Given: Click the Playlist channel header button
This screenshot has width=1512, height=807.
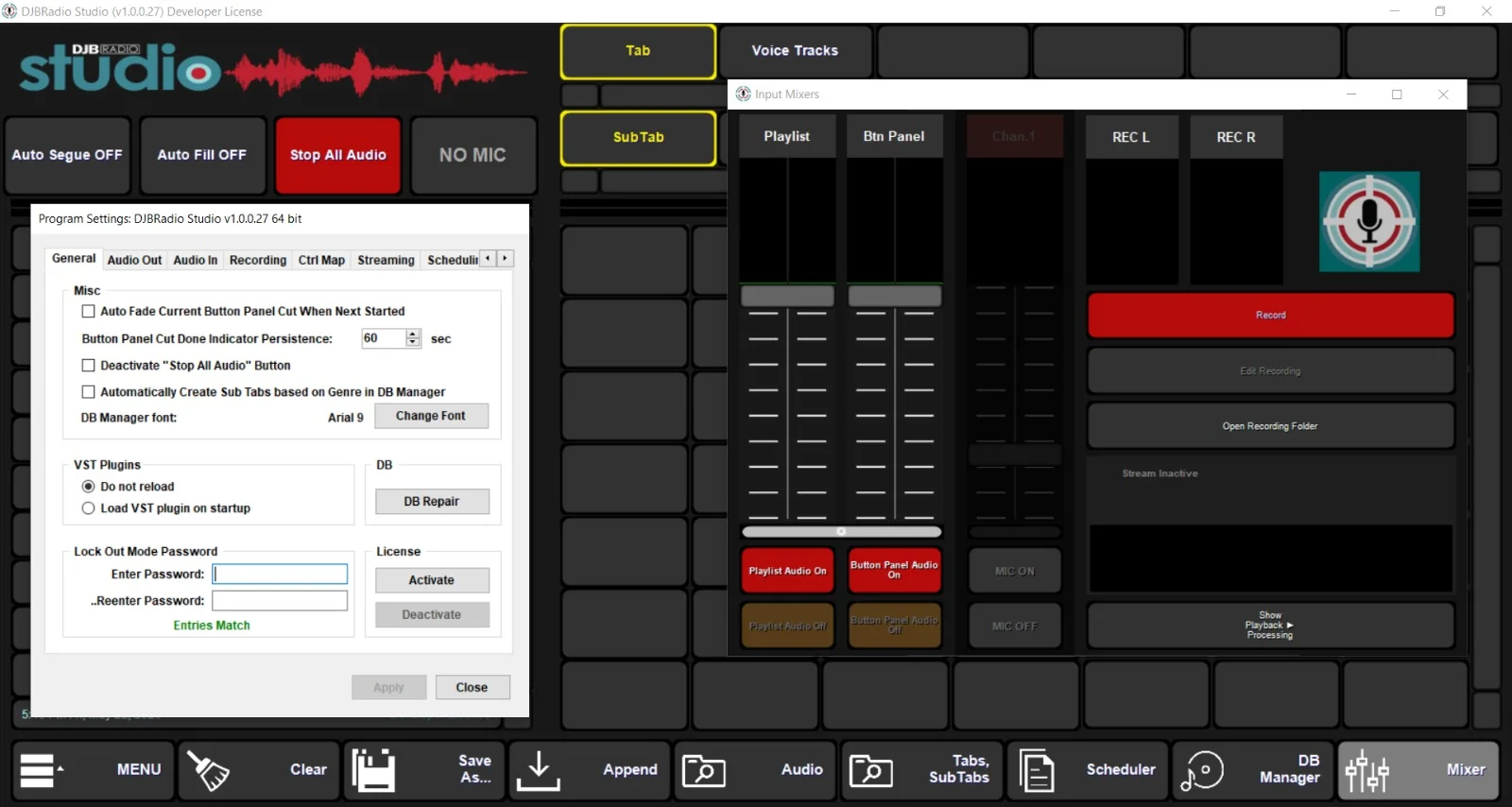Looking at the screenshot, I should [786, 136].
